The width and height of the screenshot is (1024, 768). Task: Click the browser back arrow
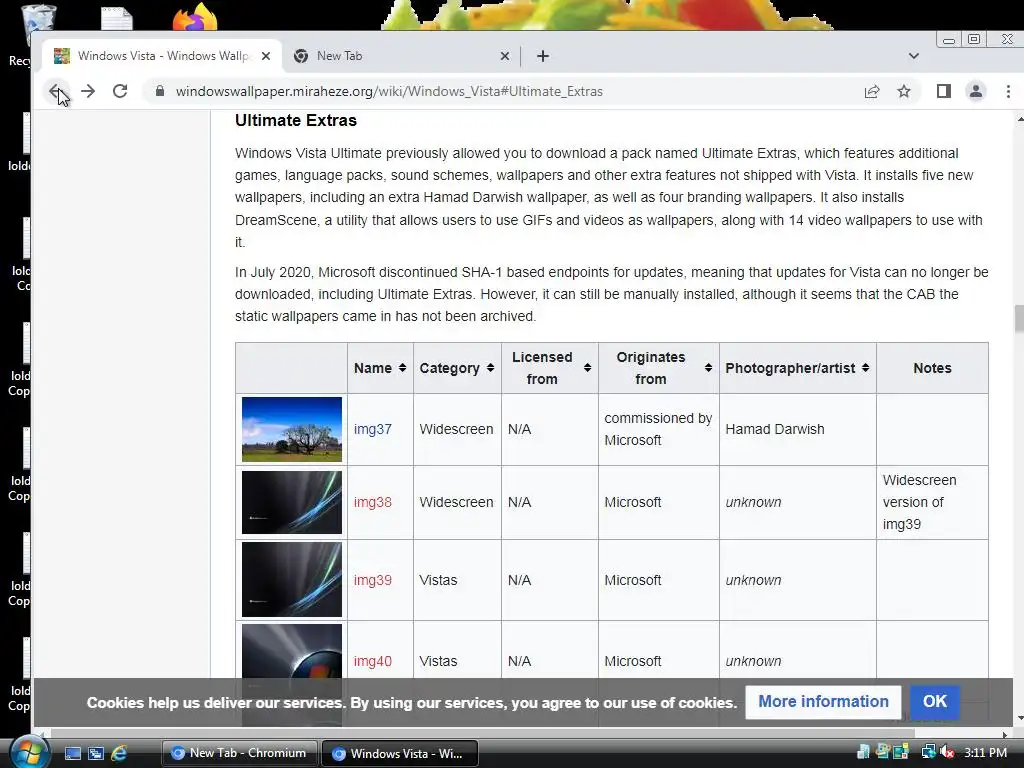click(x=56, y=91)
